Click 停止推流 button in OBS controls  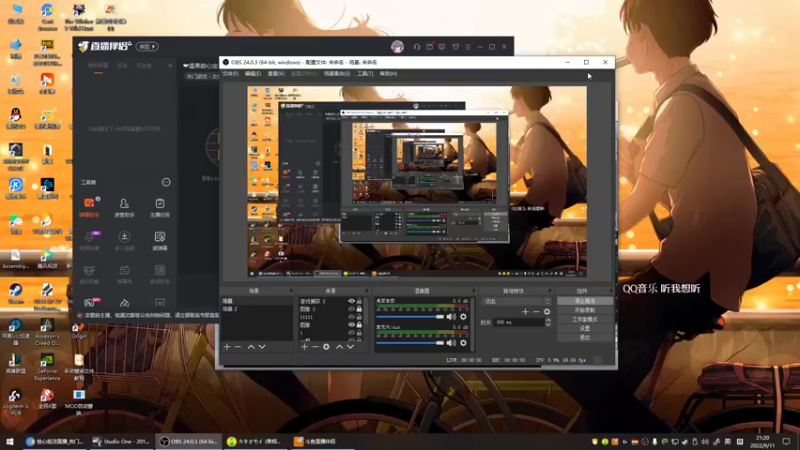tap(585, 301)
